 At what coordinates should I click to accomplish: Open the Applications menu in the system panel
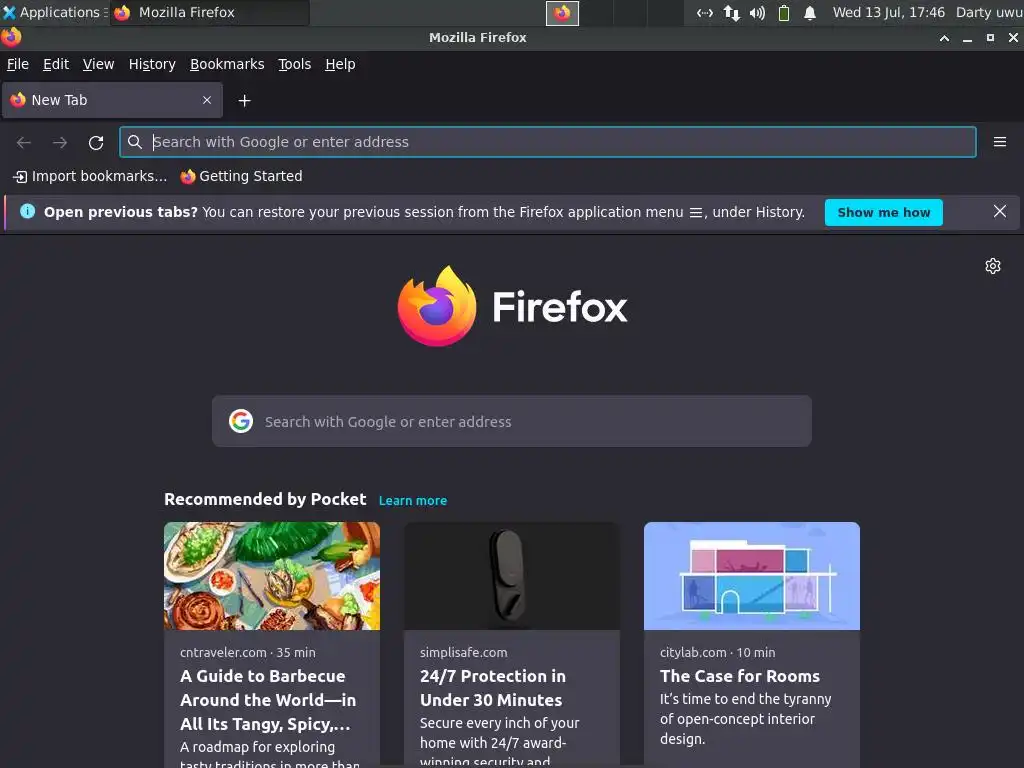[54, 12]
